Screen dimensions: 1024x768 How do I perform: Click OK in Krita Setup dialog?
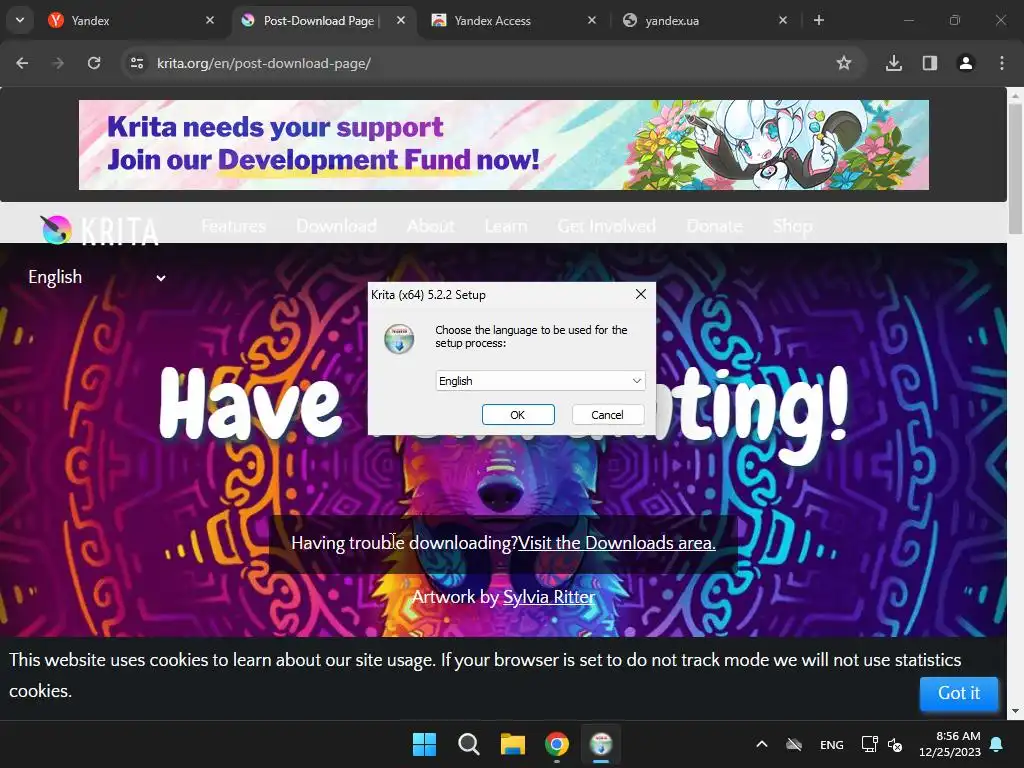[x=518, y=415]
